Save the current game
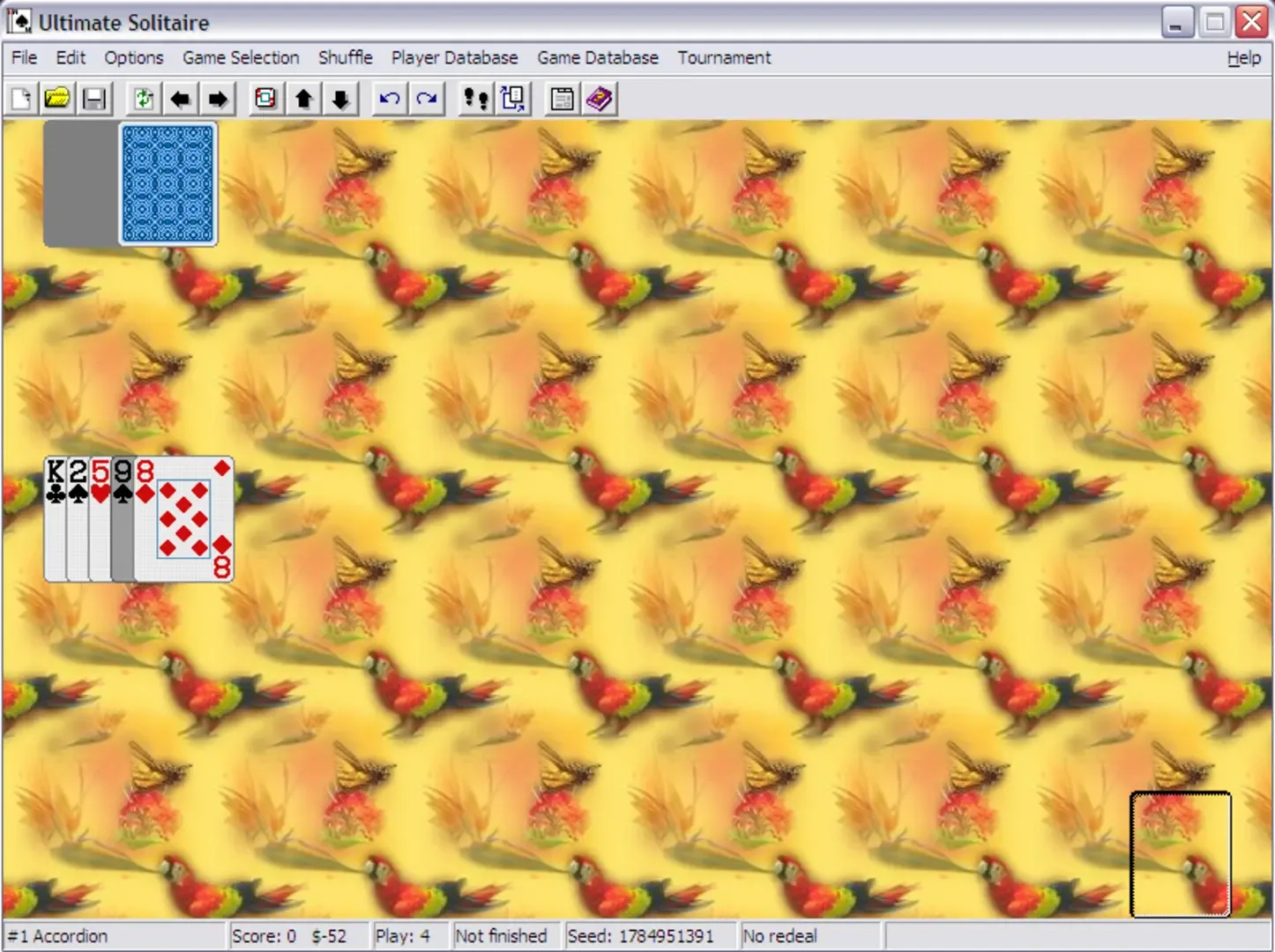 [x=93, y=99]
